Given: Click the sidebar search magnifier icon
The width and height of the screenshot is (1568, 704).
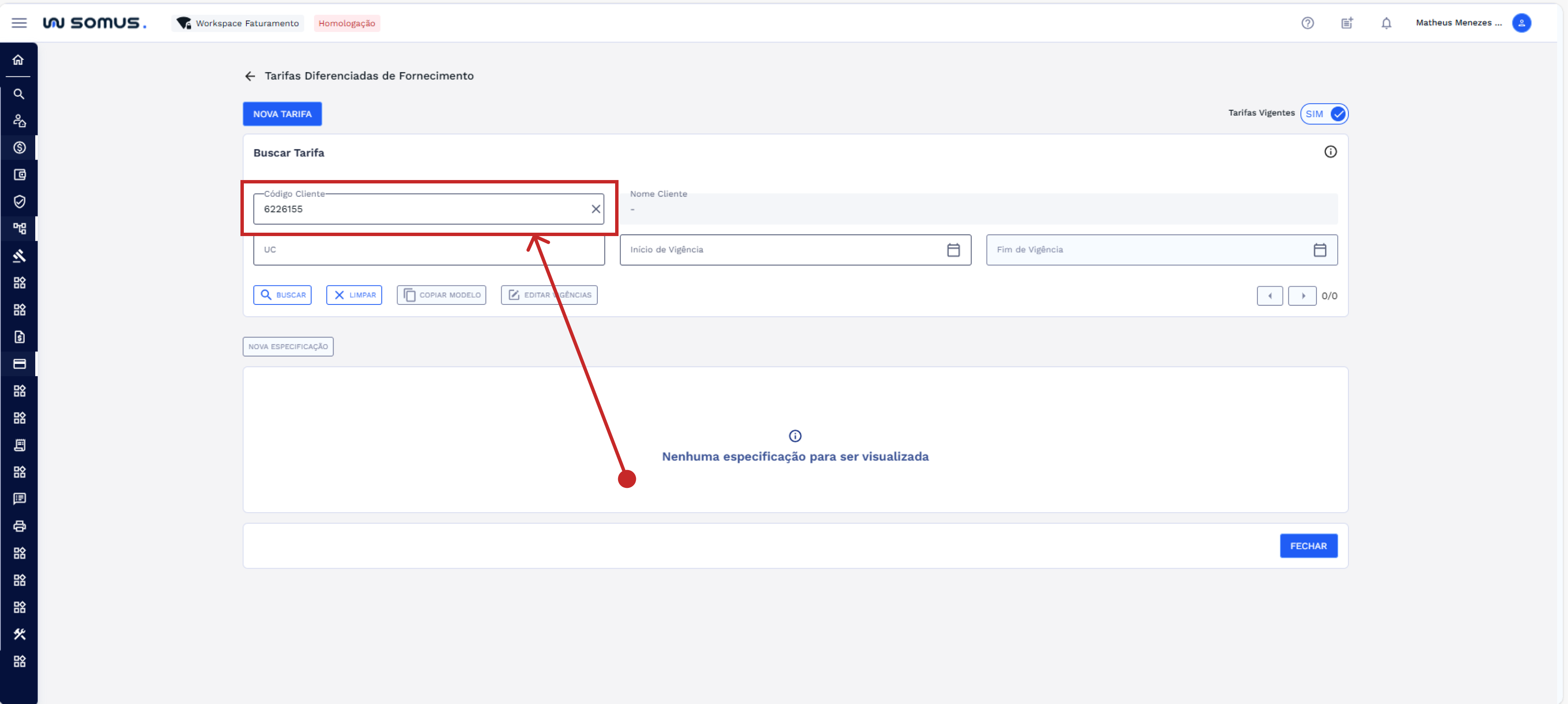Looking at the screenshot, I should [19, 94].
